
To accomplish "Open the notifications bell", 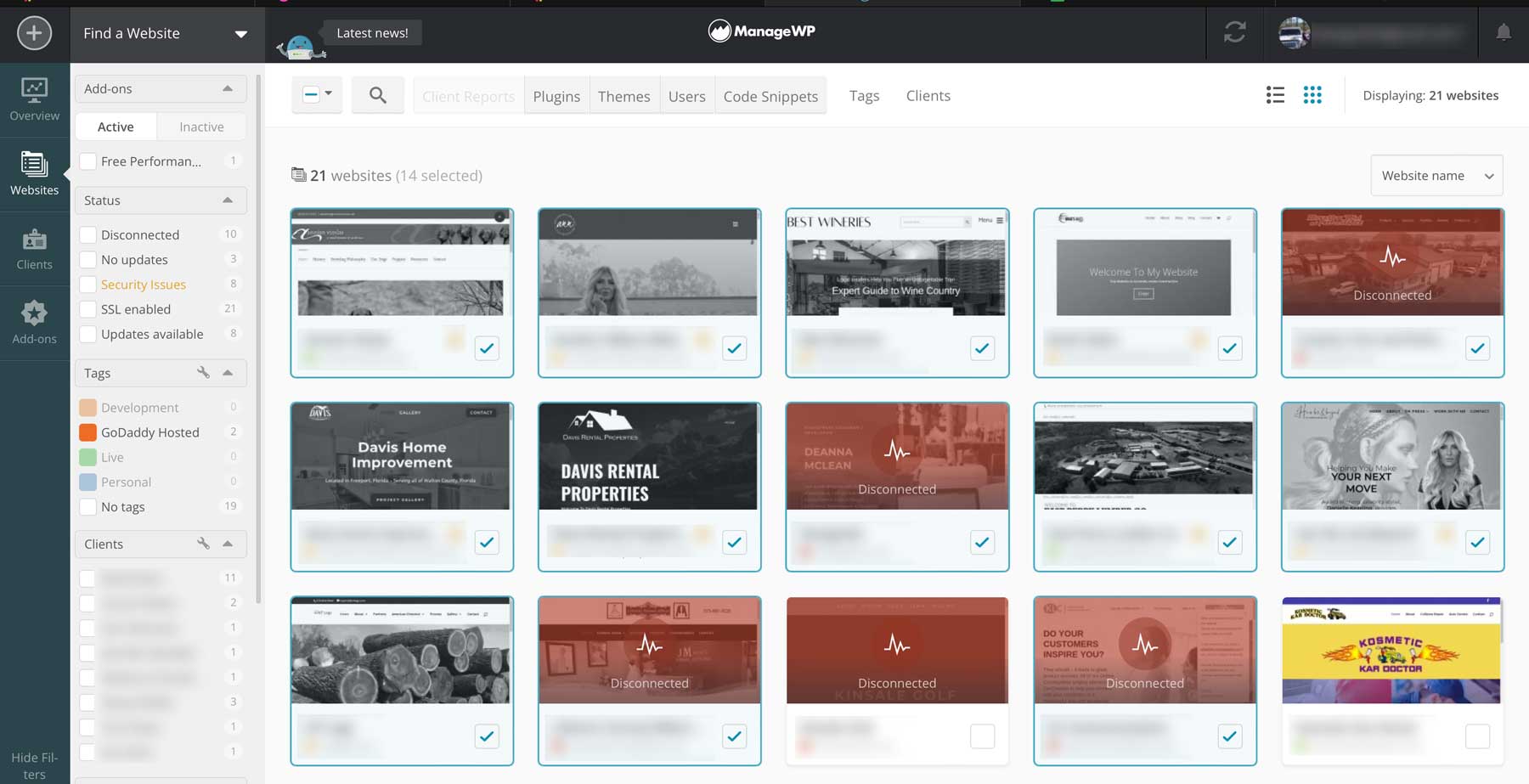I will tap(1503, 32).
